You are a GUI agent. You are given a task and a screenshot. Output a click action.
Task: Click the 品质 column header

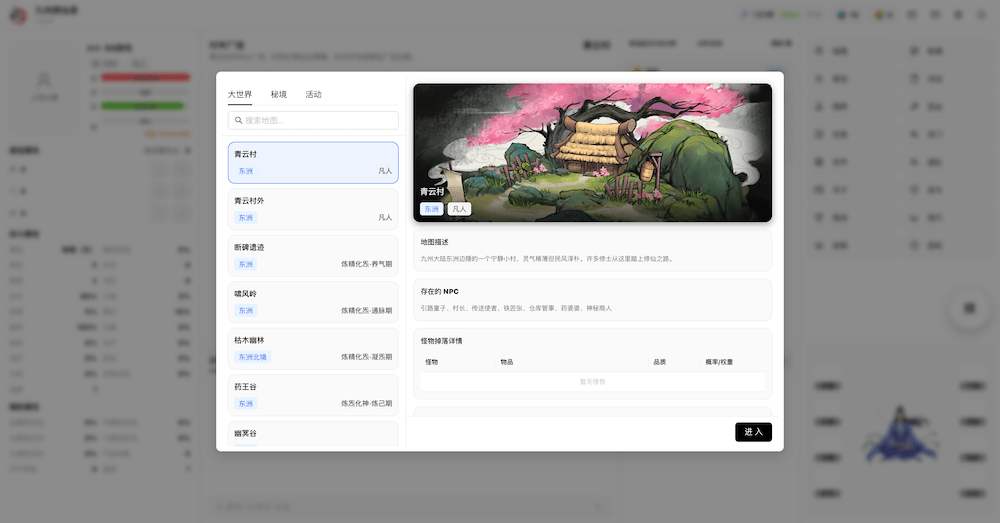tap(659, 362)
